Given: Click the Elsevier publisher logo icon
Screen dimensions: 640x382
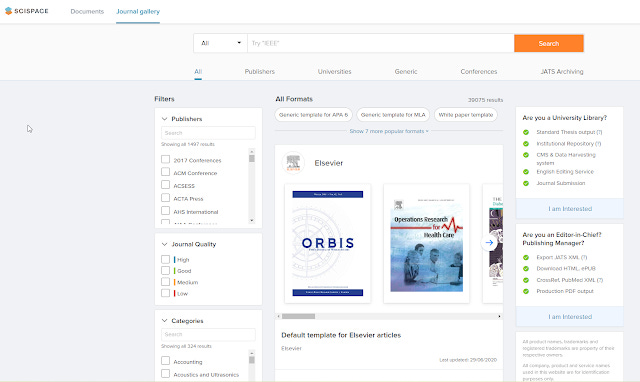Looking at the screenshot, I should click(293, 162).
